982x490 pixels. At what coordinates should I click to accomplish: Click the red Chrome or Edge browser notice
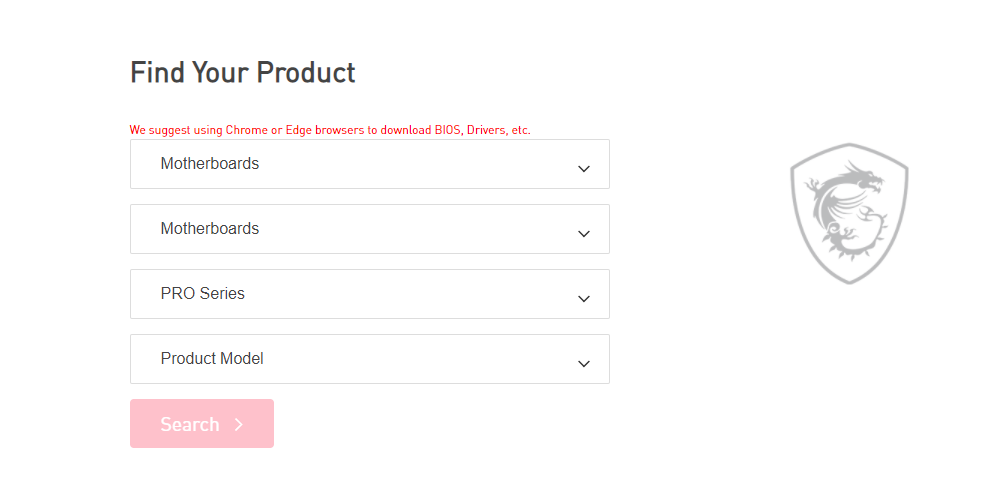330,130
